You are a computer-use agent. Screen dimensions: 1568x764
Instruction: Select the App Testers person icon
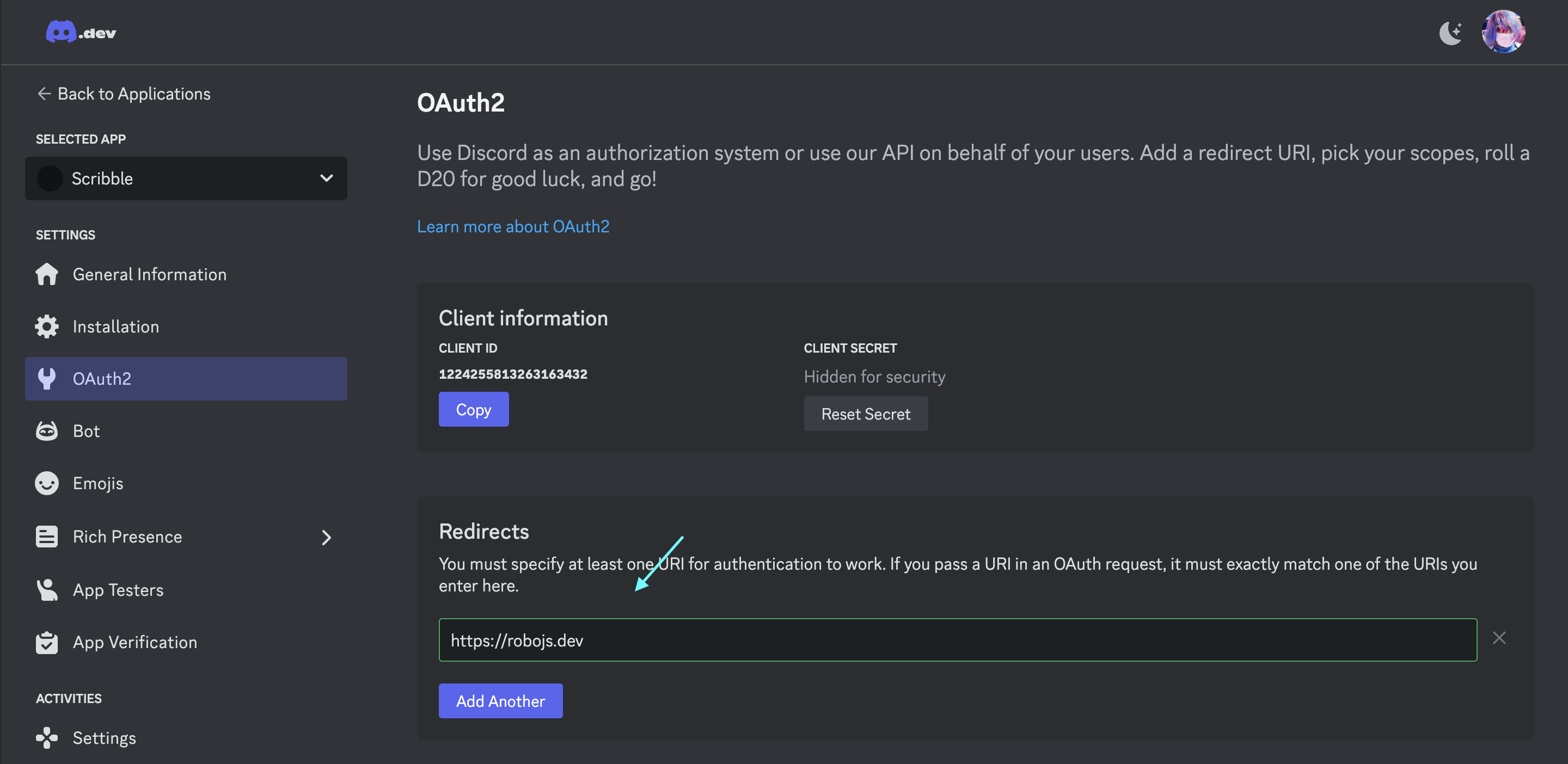click(x=47, y=589)
